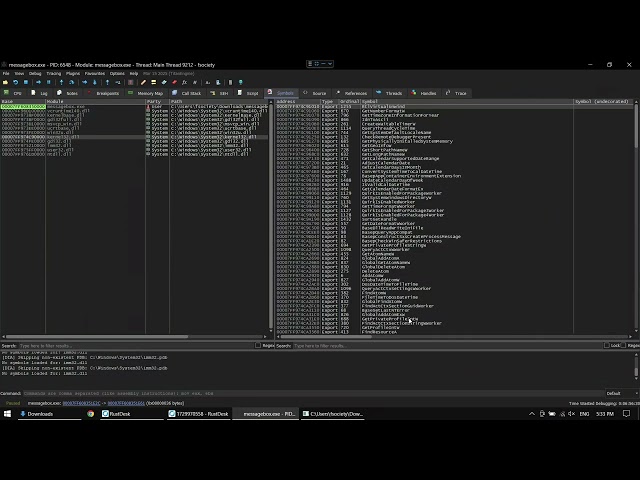640x480 pixels.
Task: Switch to the Memory Map tab
Action: pyautogui.click(x=145, y=93)
